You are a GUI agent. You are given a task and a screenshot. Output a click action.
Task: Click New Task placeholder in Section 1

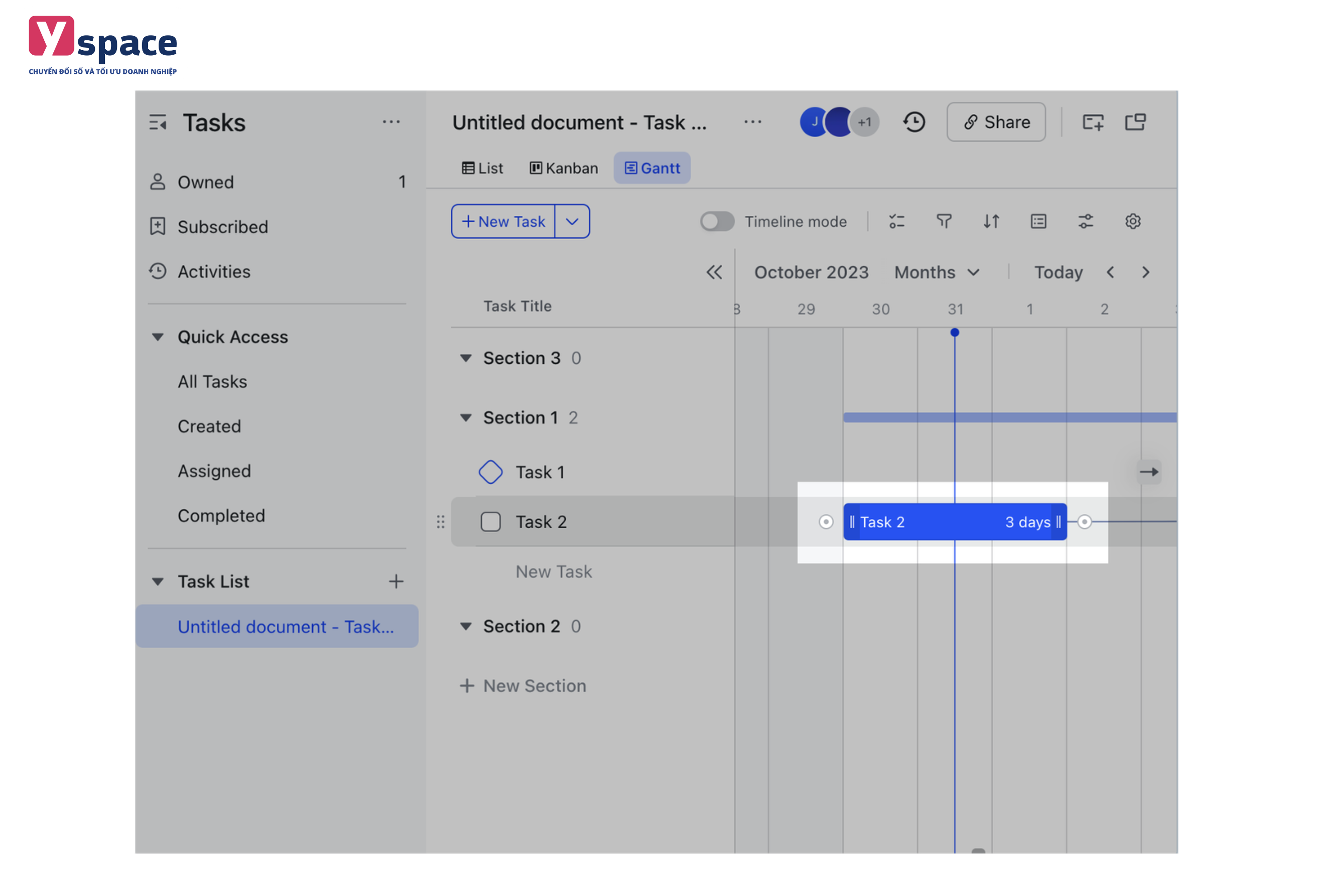[554, 572]
